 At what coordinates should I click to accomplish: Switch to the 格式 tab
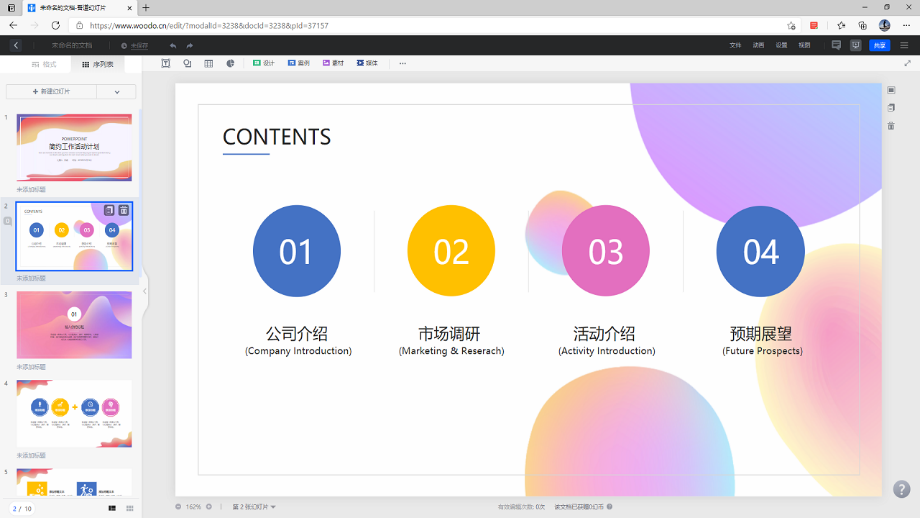(44, 64)
